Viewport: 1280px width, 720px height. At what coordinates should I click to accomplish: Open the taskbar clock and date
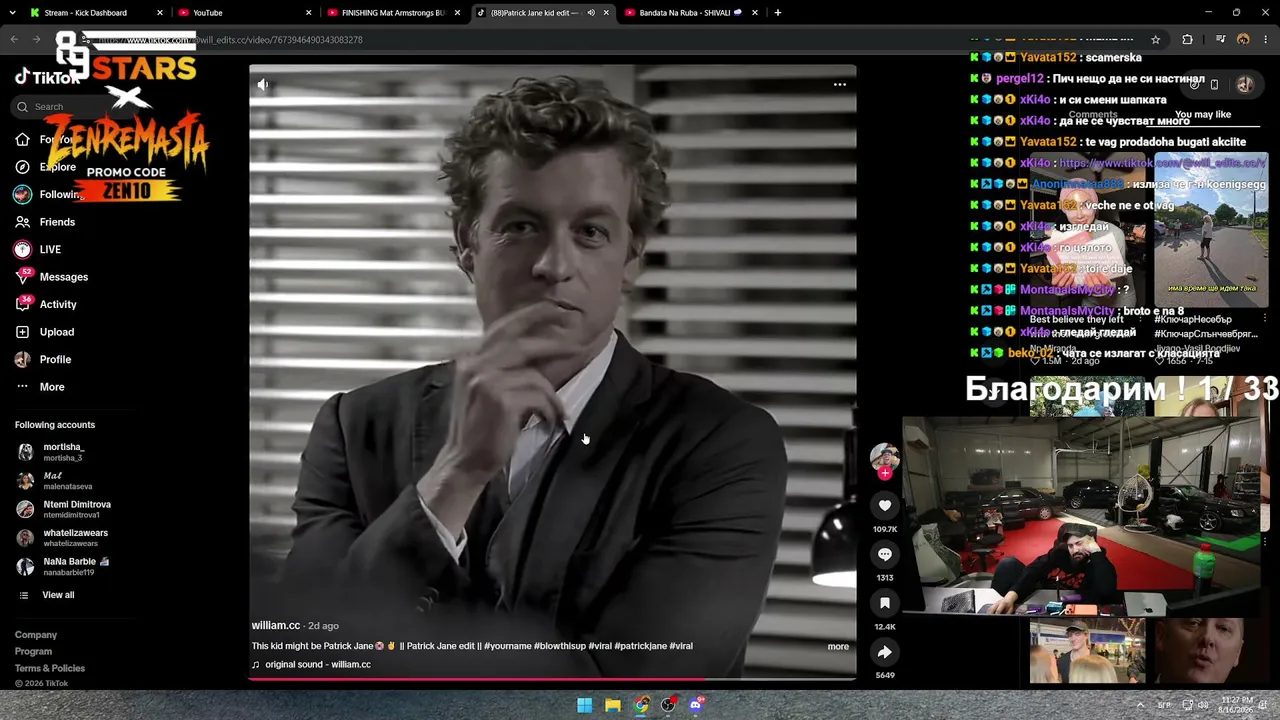coord(1237,705)
